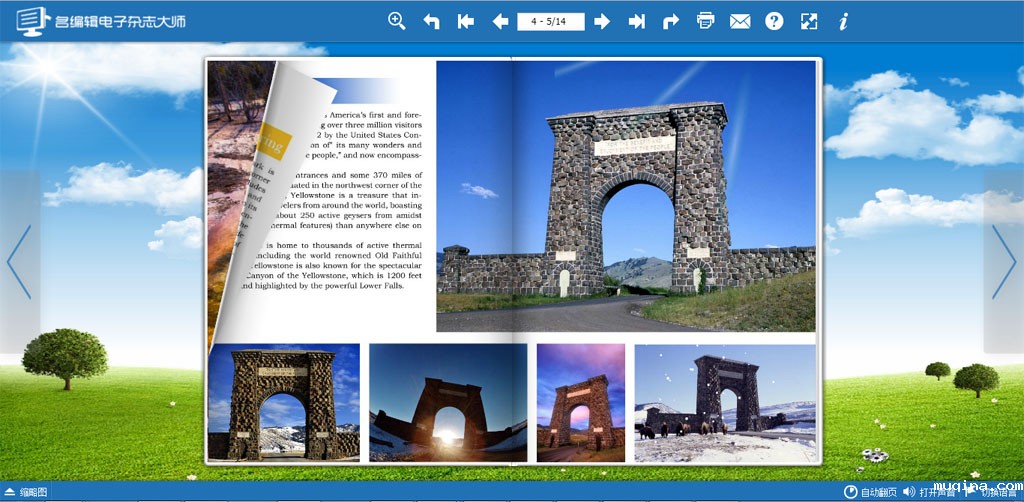Toggle 自动翻页 auto flip
Viewport: 1024px width, 502px height.
[870, 492]
